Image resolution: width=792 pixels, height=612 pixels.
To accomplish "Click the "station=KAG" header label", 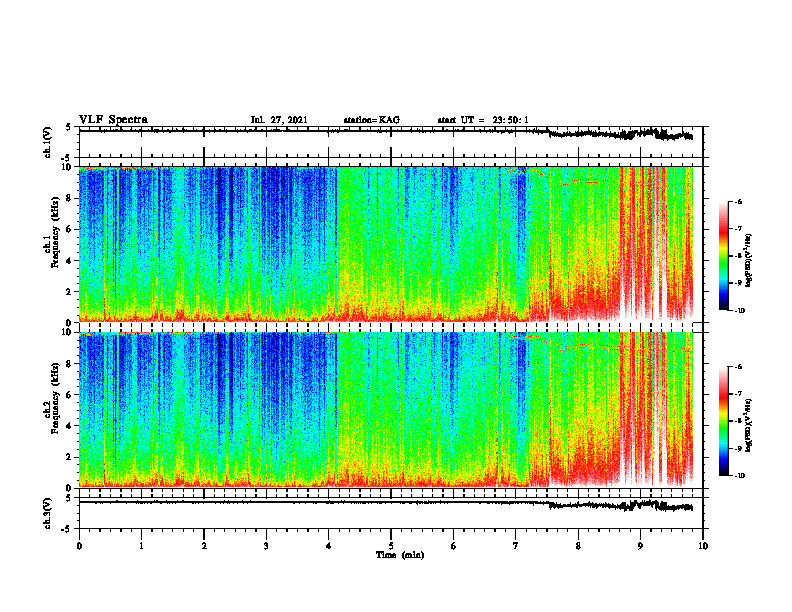I will click(371, 120).
